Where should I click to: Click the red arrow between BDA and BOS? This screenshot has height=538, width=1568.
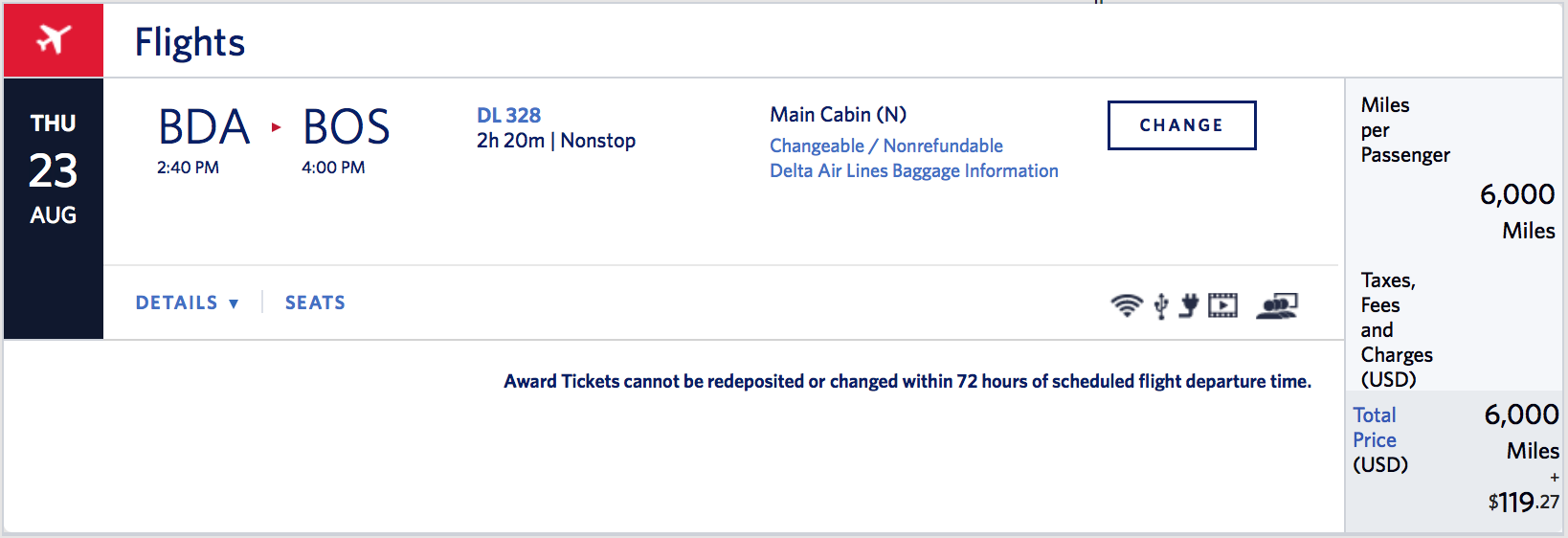click(277, 127)
